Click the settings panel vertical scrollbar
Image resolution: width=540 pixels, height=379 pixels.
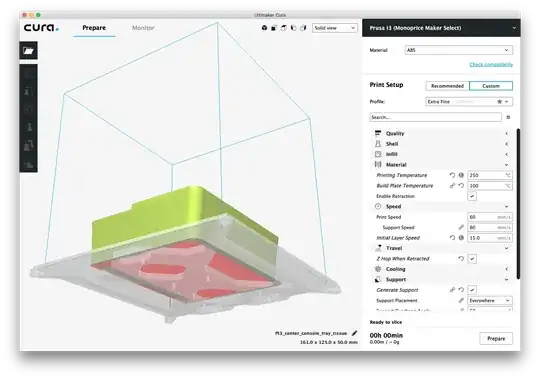518,203
